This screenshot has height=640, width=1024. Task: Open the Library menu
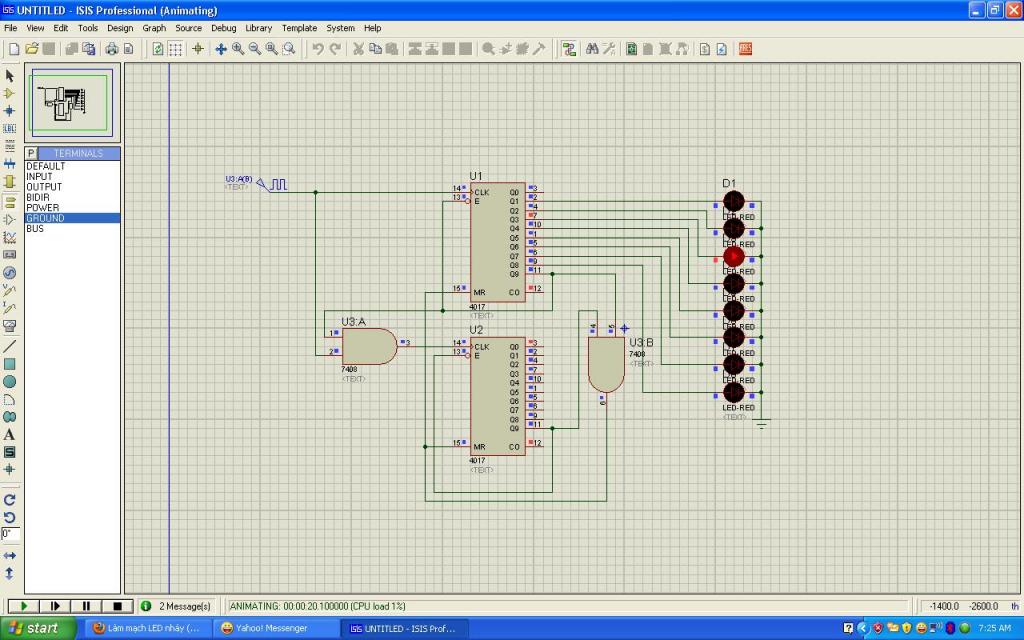click(x=258, y=28)
